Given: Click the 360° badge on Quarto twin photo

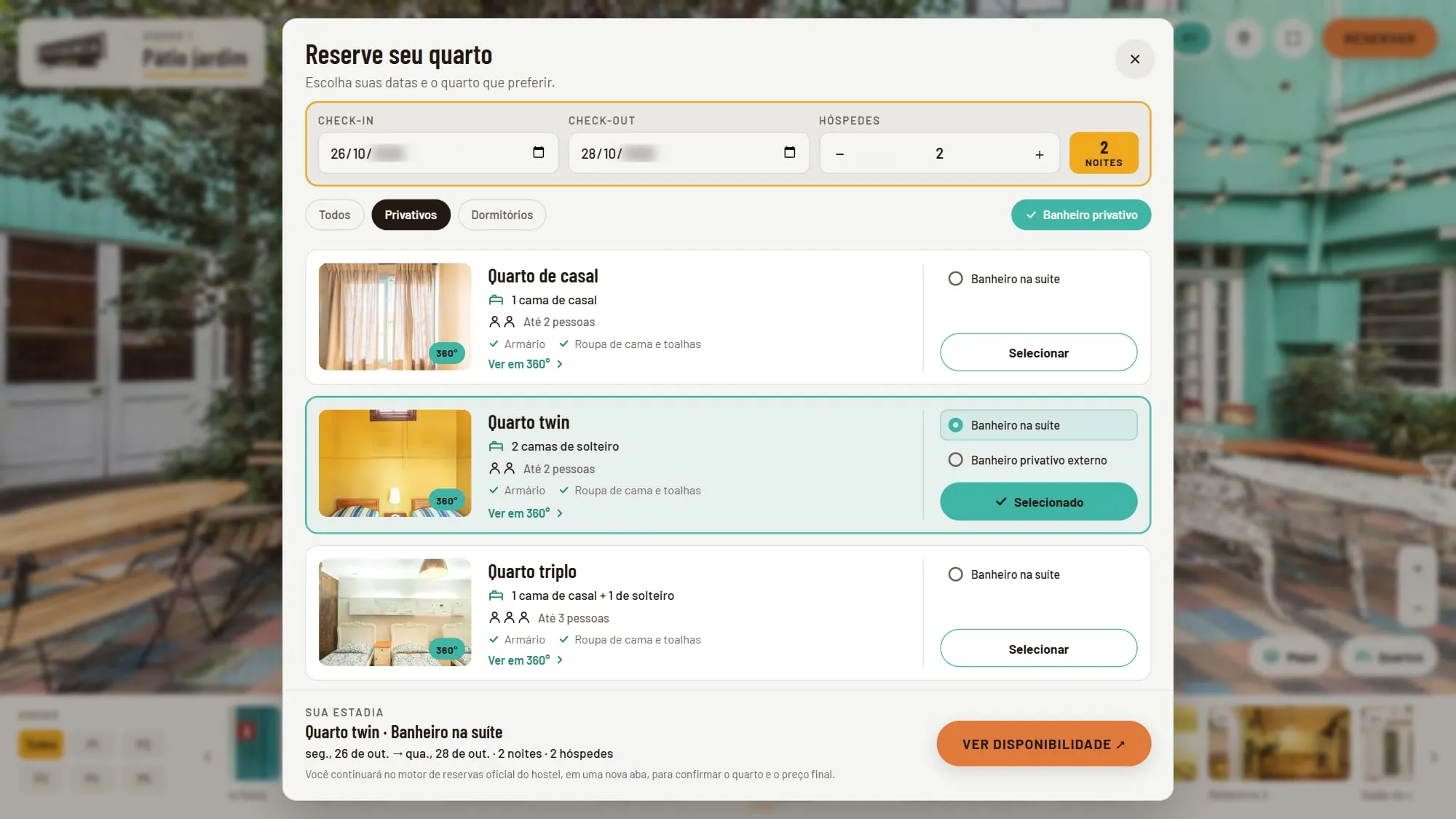Looking at the screenshot, I should (x=446, y=501).
